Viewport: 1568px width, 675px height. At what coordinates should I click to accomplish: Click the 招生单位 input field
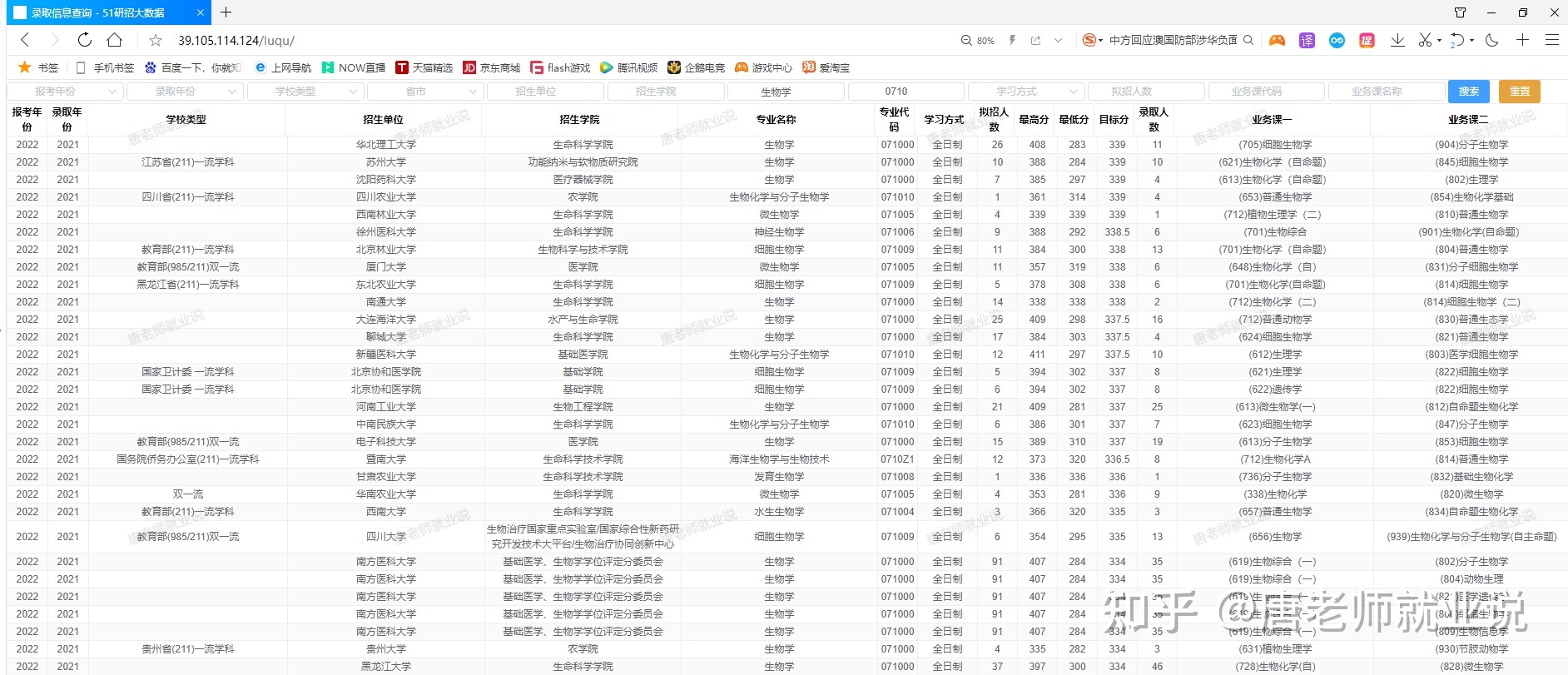544,92
